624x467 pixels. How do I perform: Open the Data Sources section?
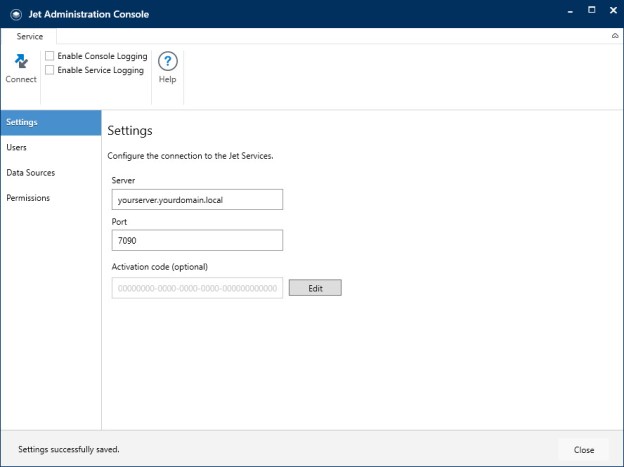click(51, 173)
